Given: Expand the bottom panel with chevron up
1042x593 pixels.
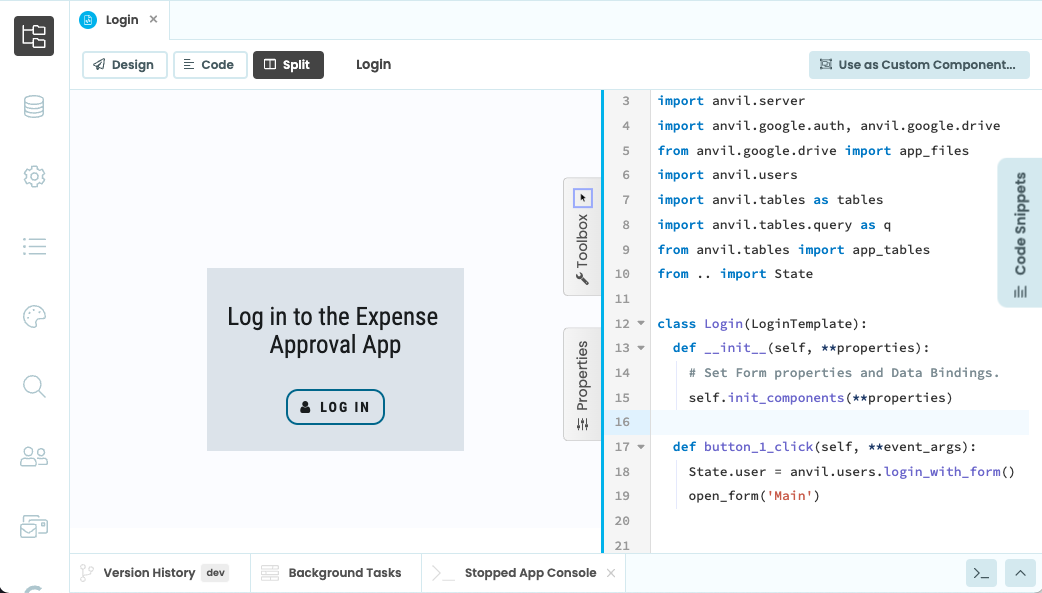Looking at the screenshot, I should (x=1020, y=573).
